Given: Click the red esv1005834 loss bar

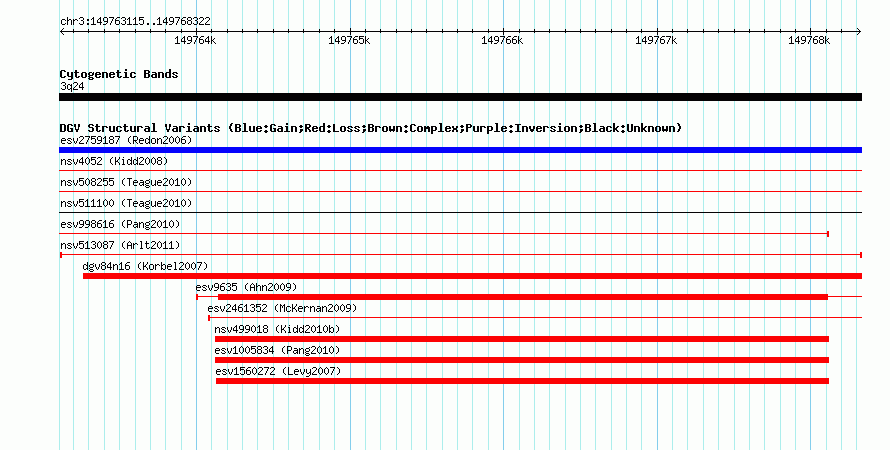Looking at the screenshot, I should tap(522, 360).
